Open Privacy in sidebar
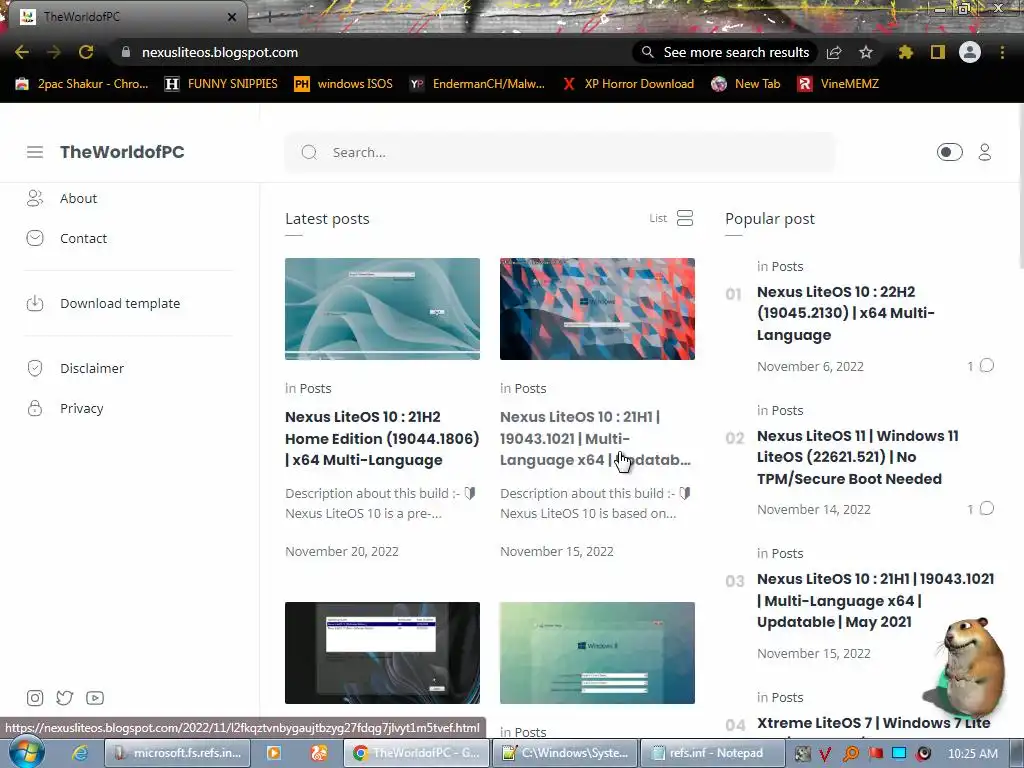1024x768 pixels. point(82,409)
